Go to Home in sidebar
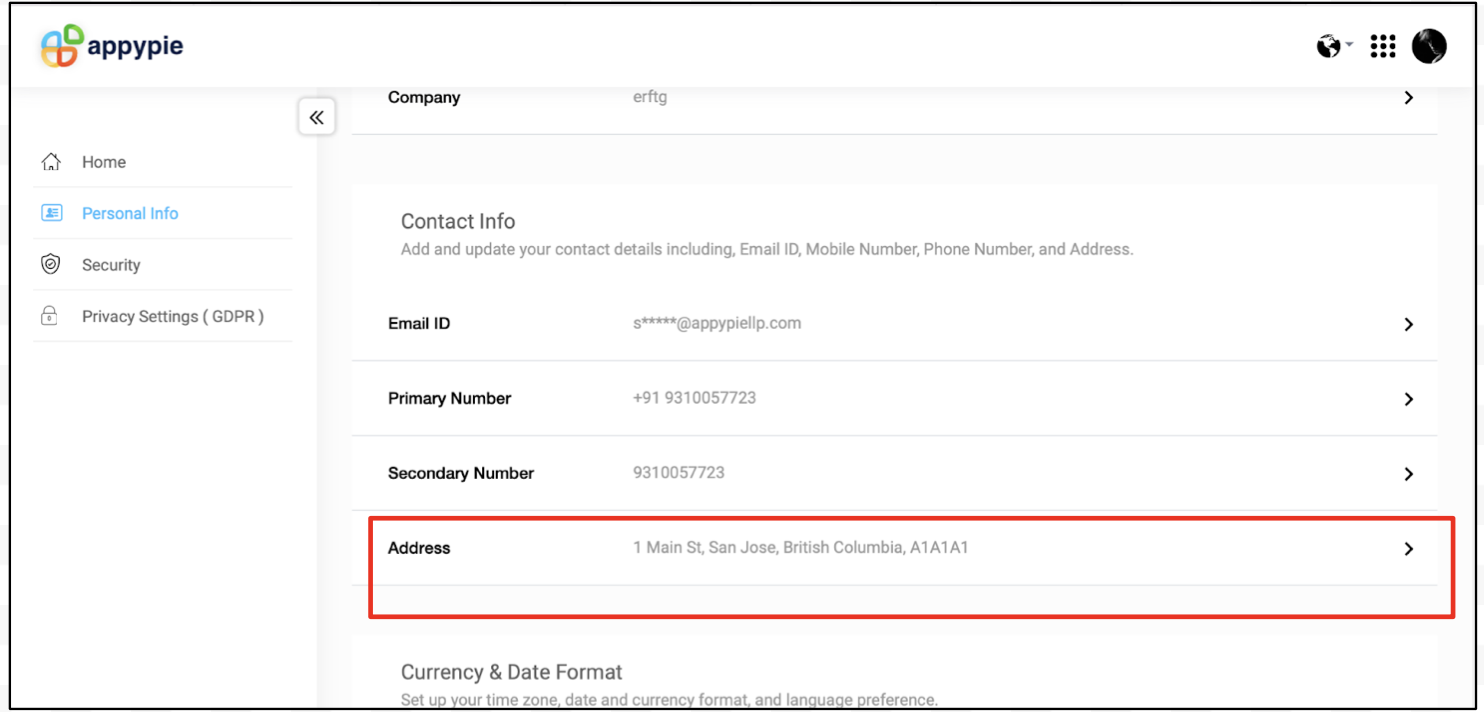This screenshot has height=712, width=1484. point(104,162)
